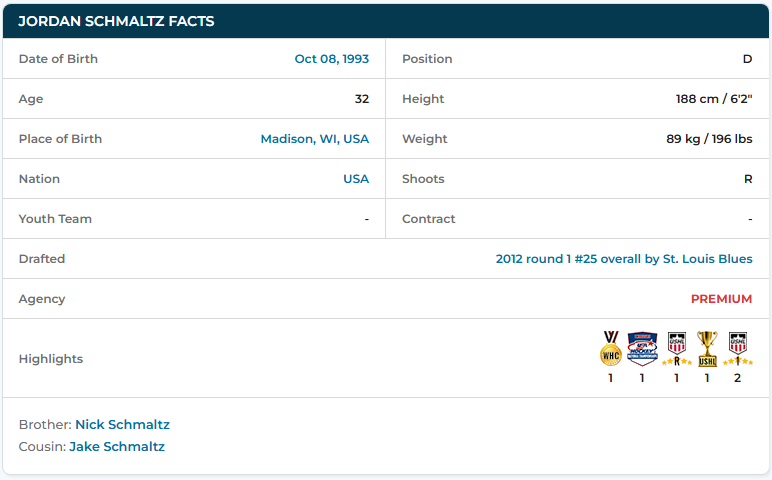Click the USHL All-Rookie shield icon
The image size is (772, 480).
[x=676, y=348]
